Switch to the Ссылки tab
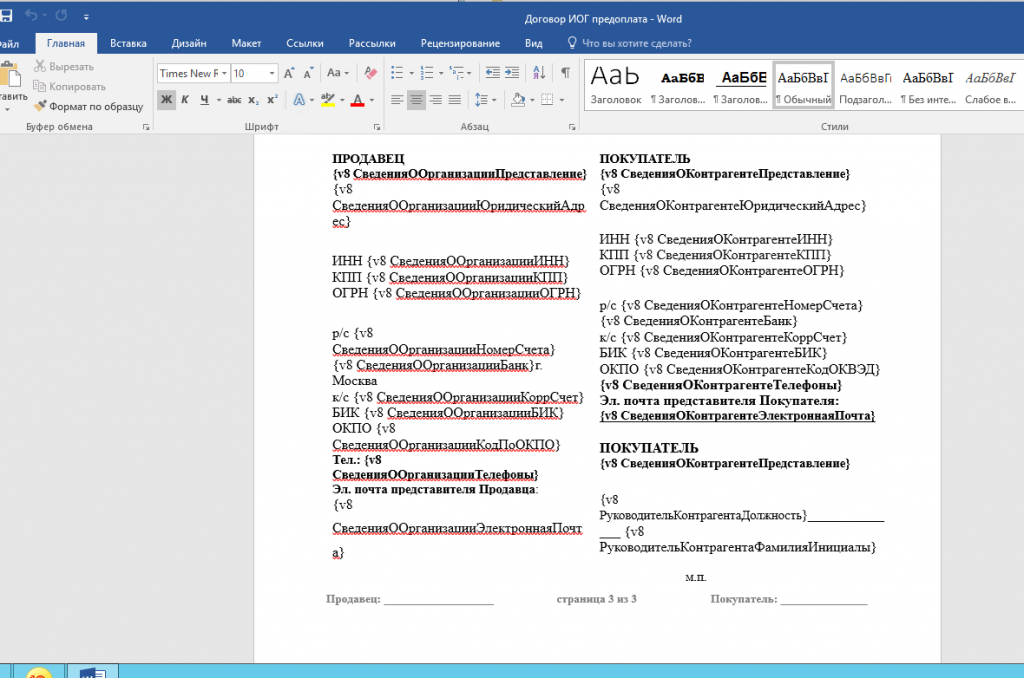 click(304, 43)
